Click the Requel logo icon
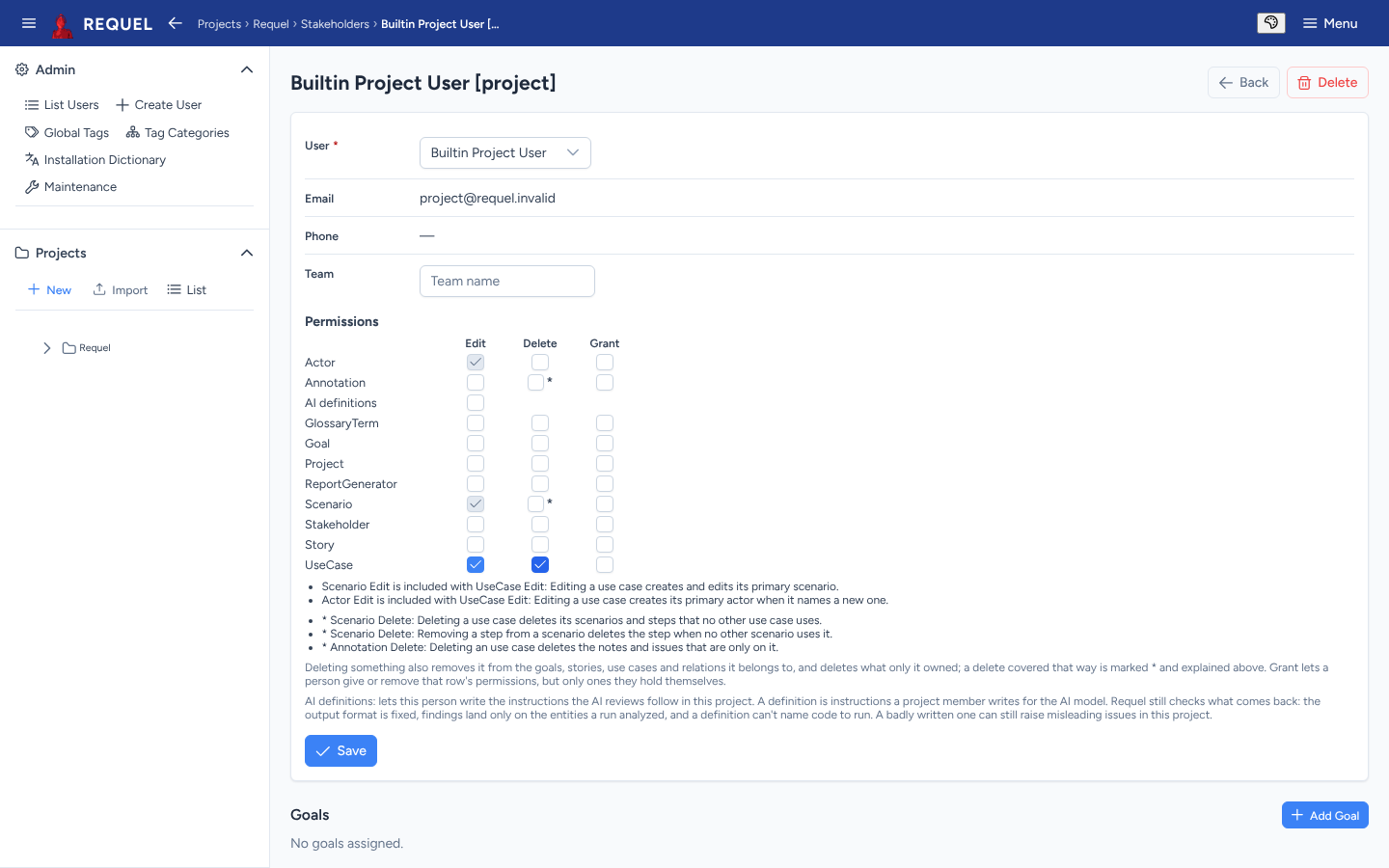Screen dimensions: 1389x868 [63, 24]
